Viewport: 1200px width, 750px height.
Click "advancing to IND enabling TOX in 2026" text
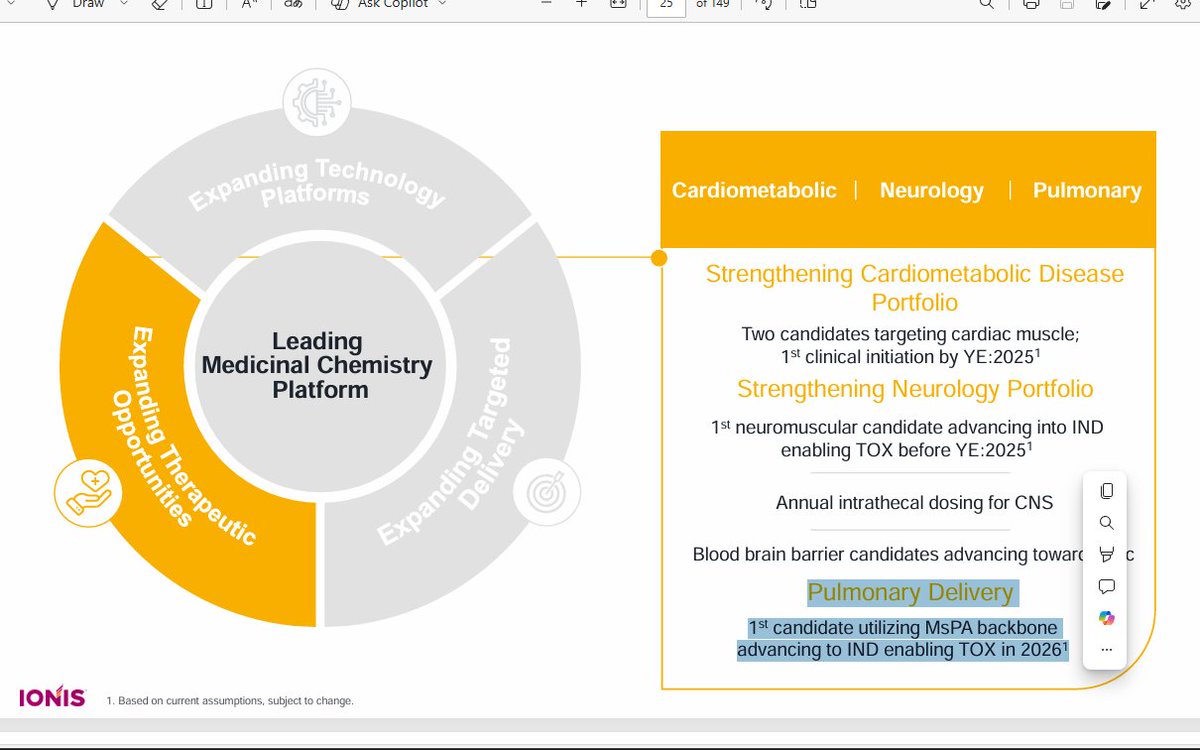pyautogui.click(x=903, y=651)
